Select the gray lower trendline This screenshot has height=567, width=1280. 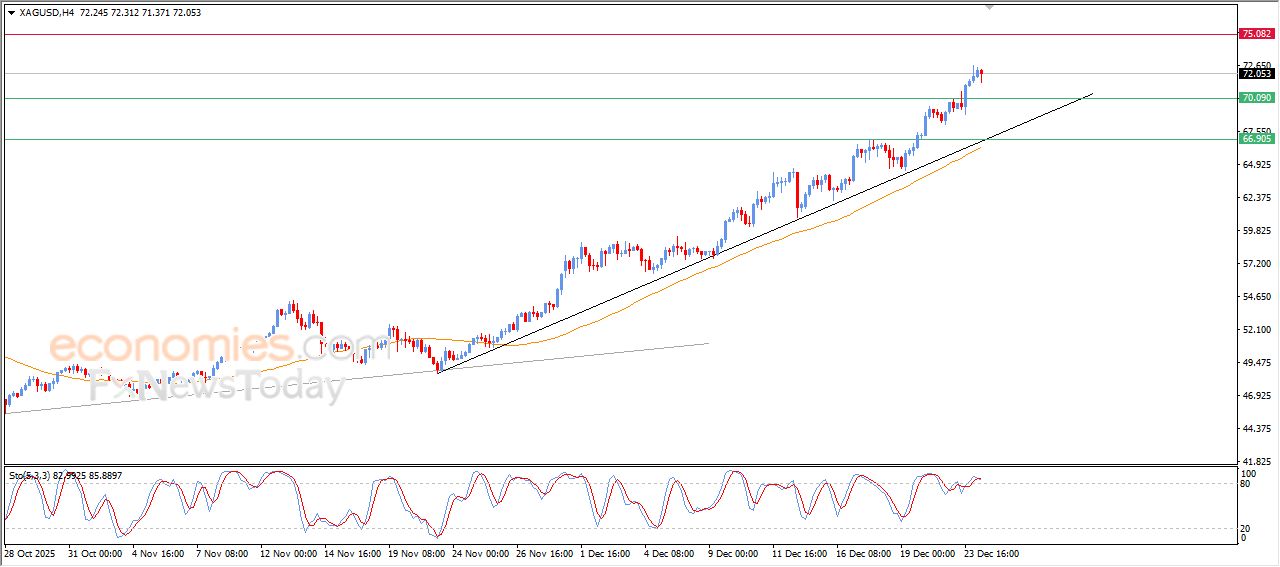coord(600,352)
